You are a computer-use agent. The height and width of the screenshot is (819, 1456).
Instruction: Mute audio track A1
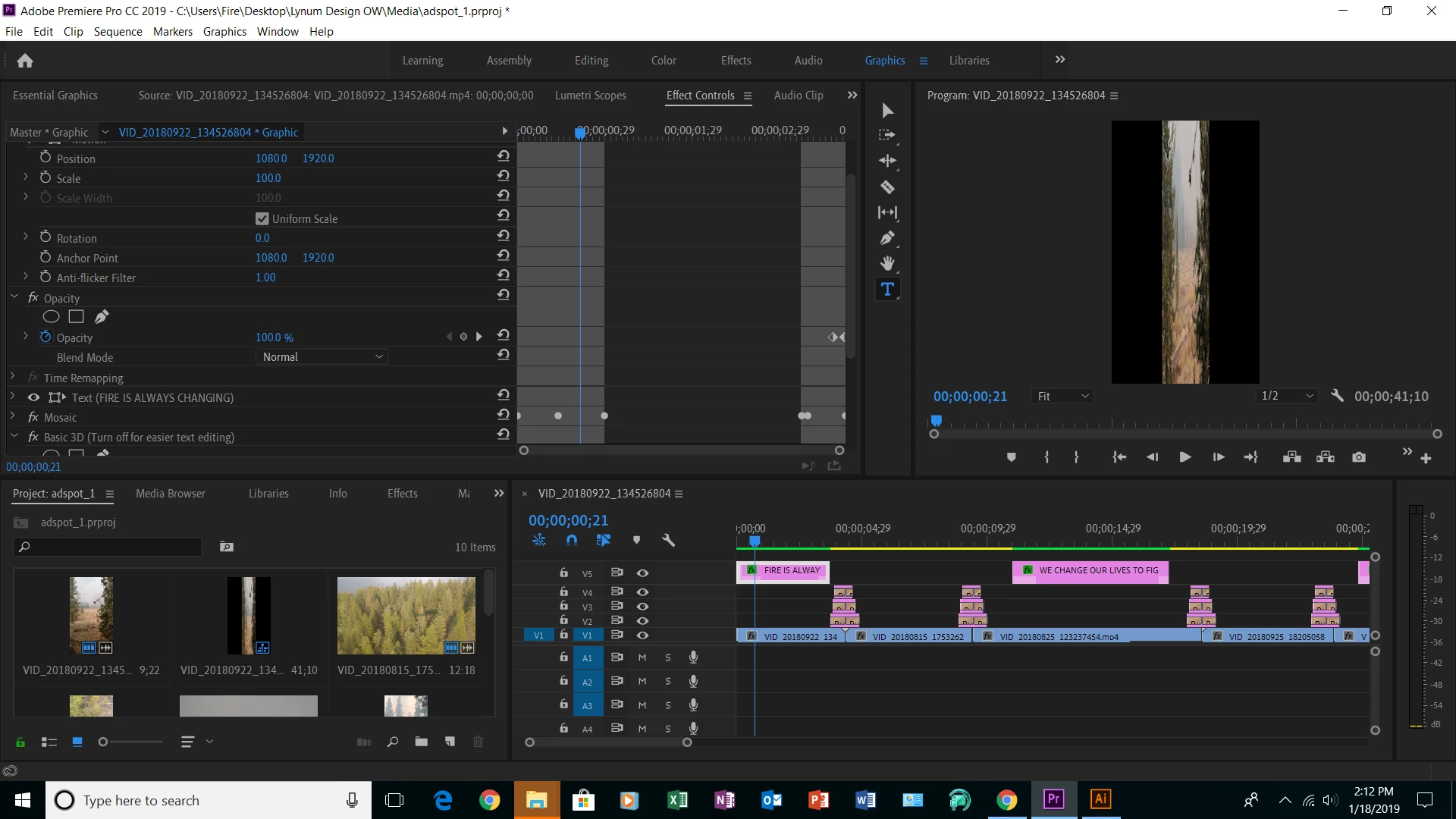pyautogui.click(x=642, y=657)
